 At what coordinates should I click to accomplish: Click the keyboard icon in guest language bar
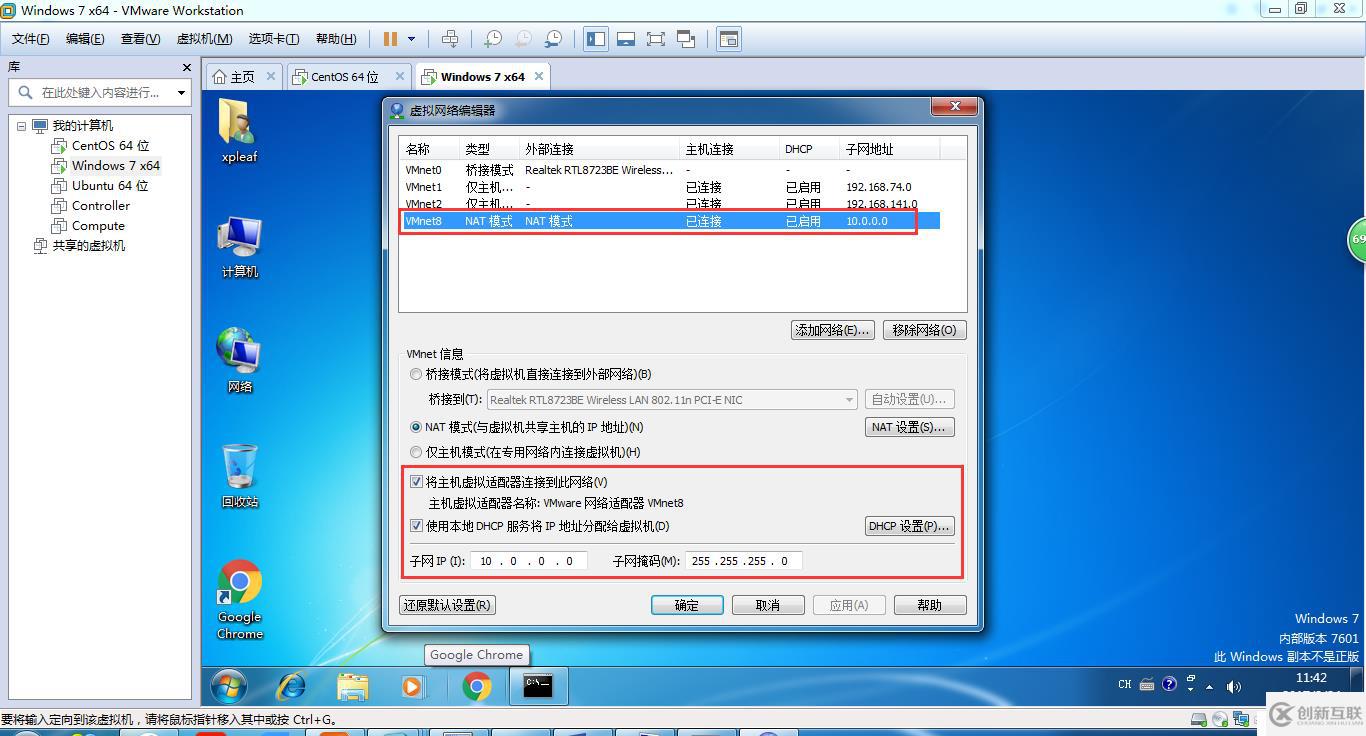(x=1147, y=685)
